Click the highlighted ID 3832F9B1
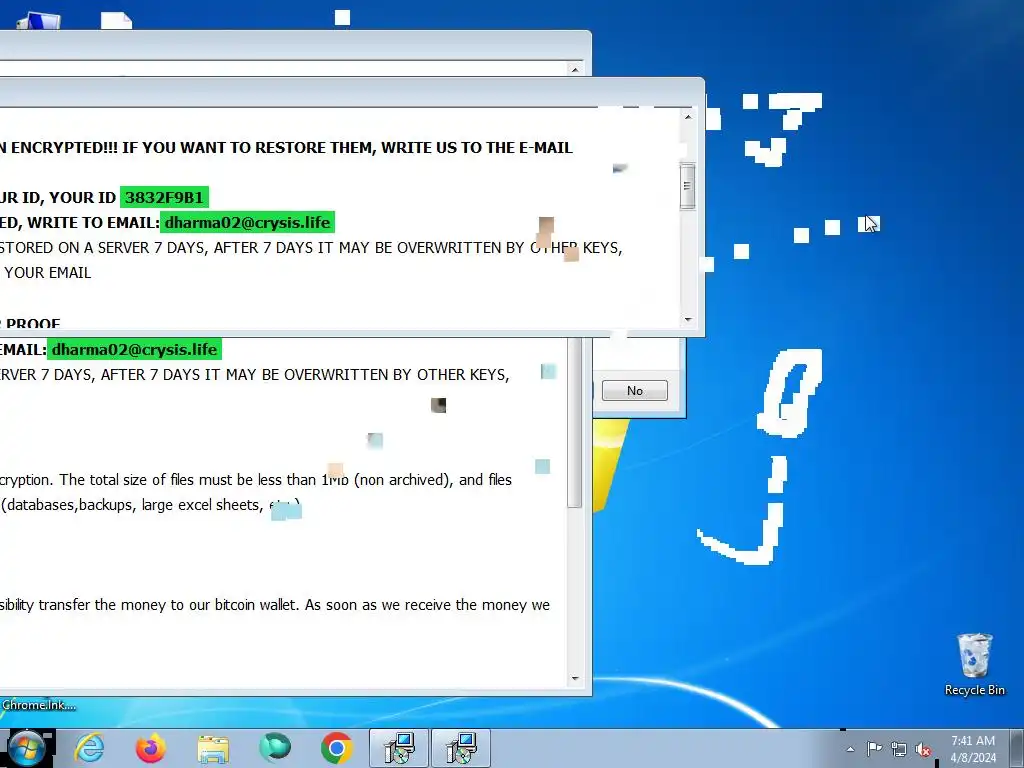Image resolution: width=1024 pixels, height=768 pixels. [165, 197]
